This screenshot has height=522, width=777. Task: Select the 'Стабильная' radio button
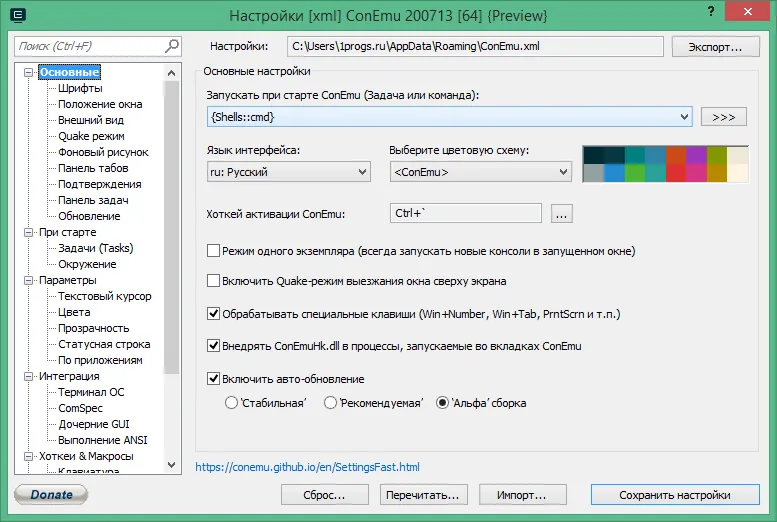tap(231, 403)
